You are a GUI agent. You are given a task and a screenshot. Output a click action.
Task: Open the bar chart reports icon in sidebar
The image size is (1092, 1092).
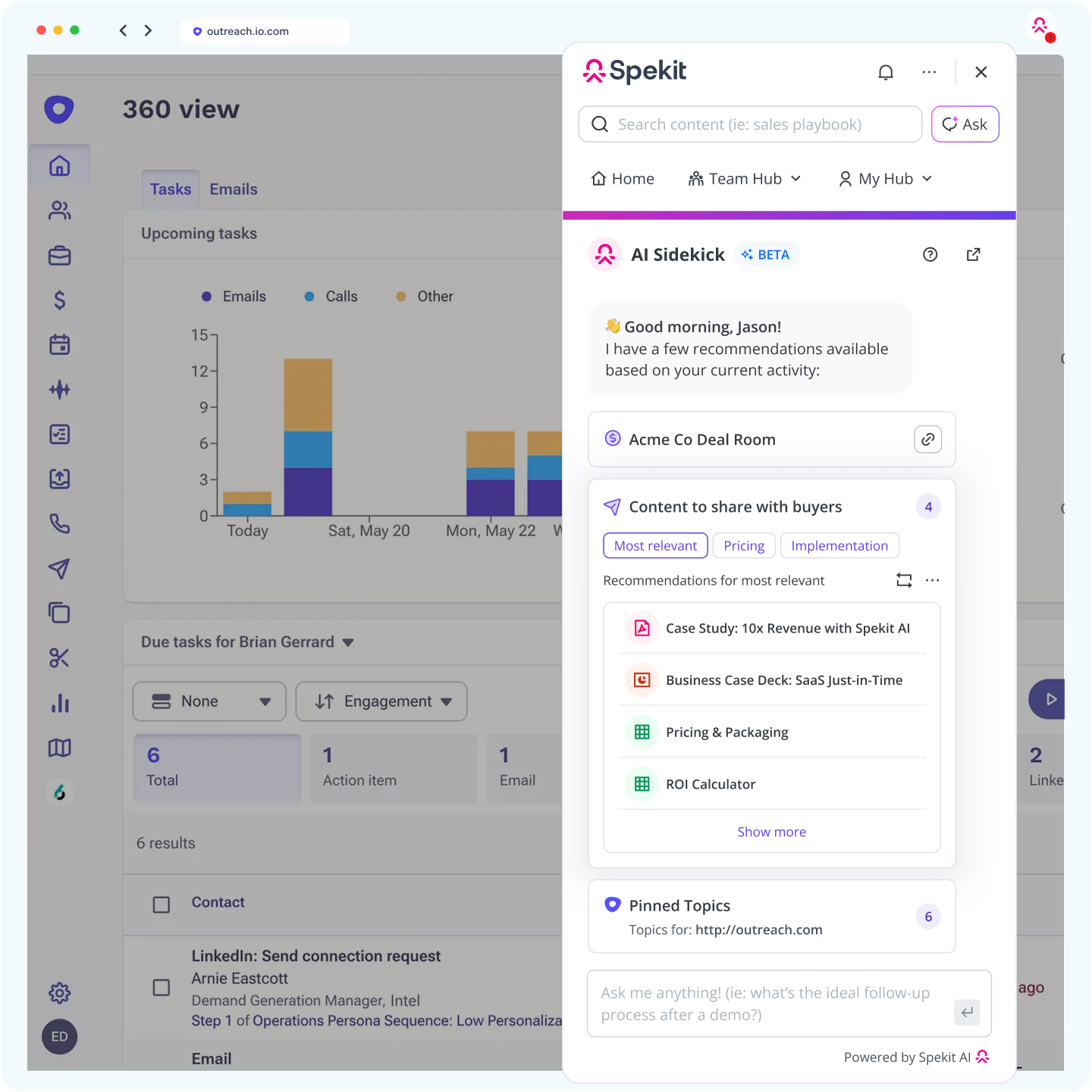point(59,703)
